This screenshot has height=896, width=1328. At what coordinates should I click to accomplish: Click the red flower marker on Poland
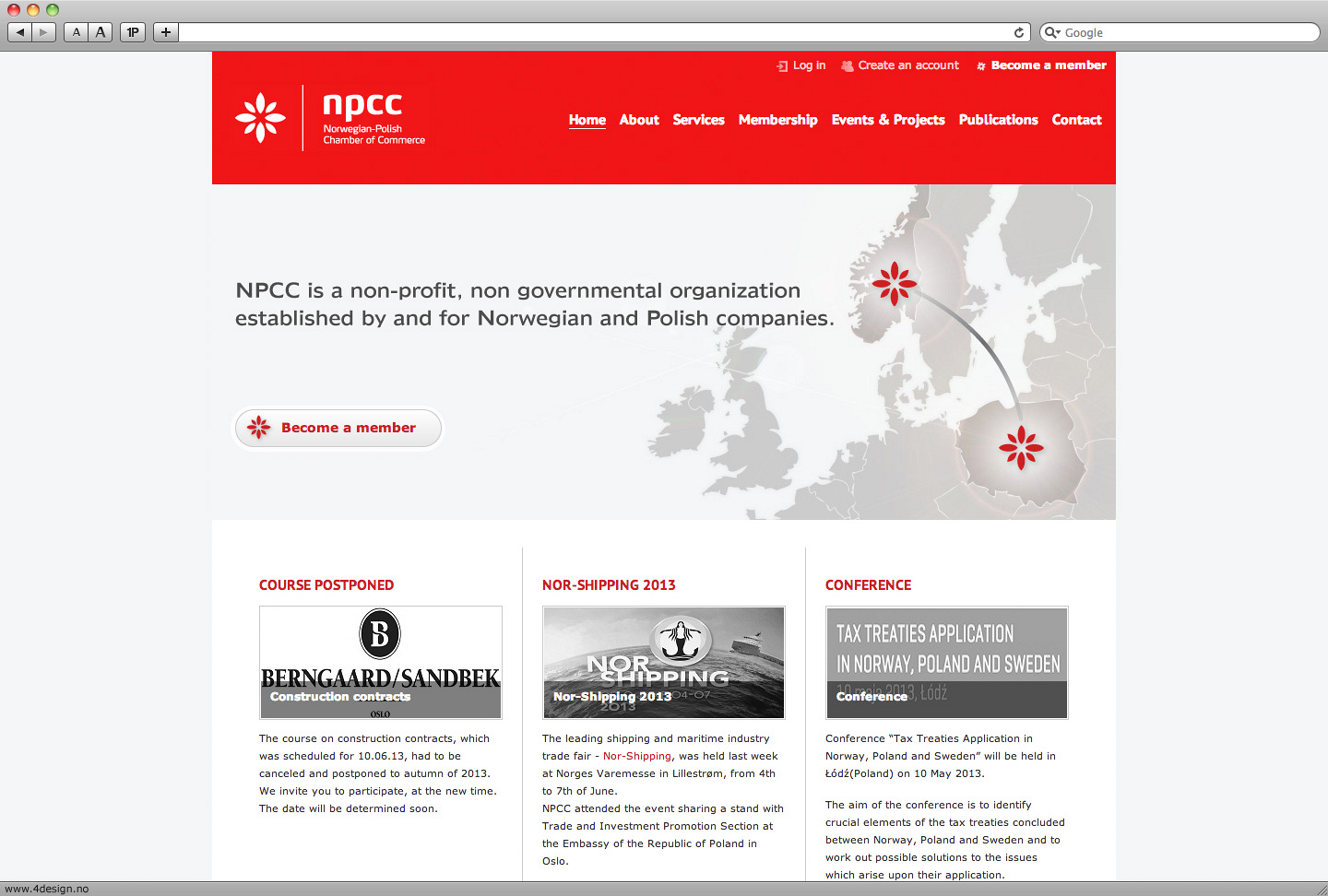click(x=1021, y=448)
